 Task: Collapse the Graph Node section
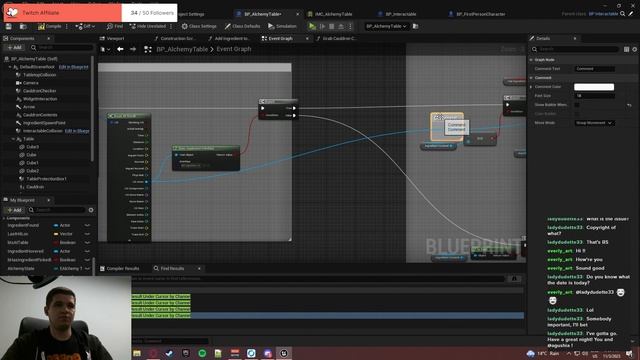[x=531, y=60]
